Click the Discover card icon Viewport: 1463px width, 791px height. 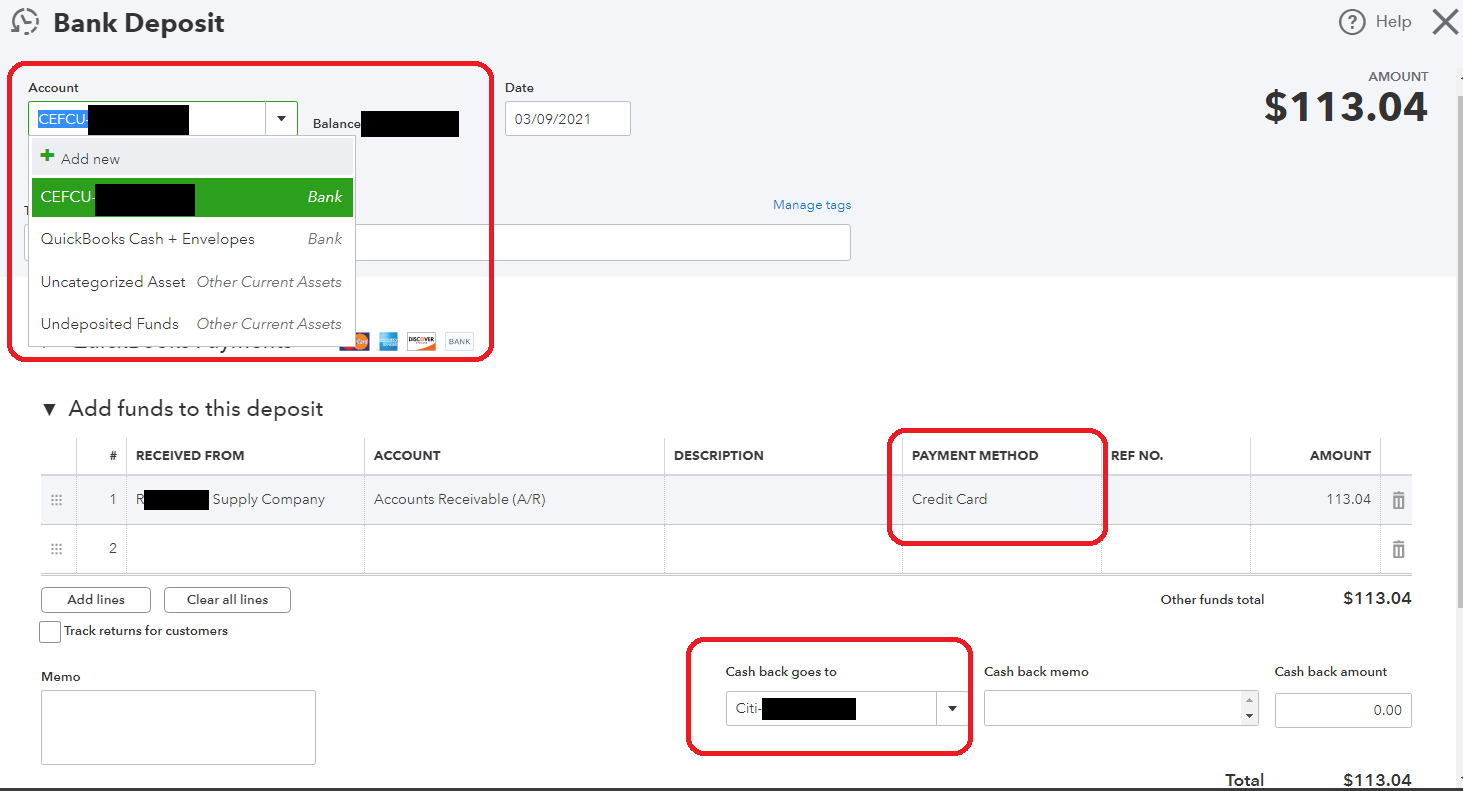point(421,341)
